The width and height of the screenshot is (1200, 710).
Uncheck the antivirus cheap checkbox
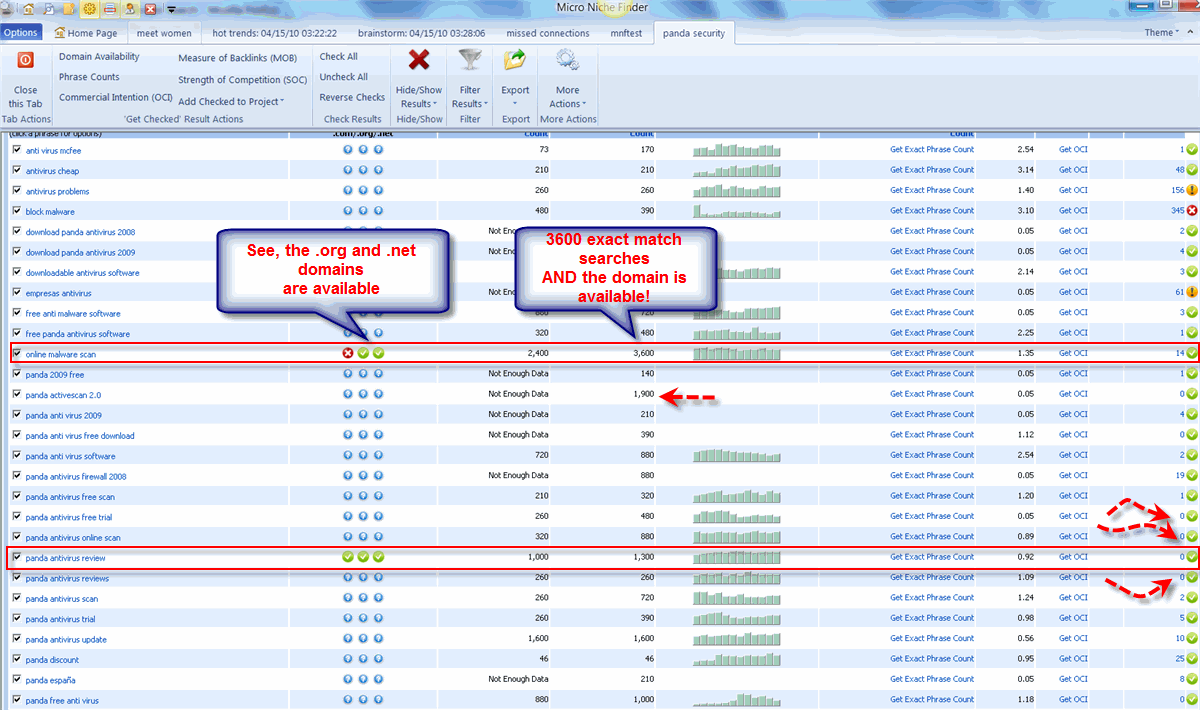pyautogui.click(x=16, y=170)
